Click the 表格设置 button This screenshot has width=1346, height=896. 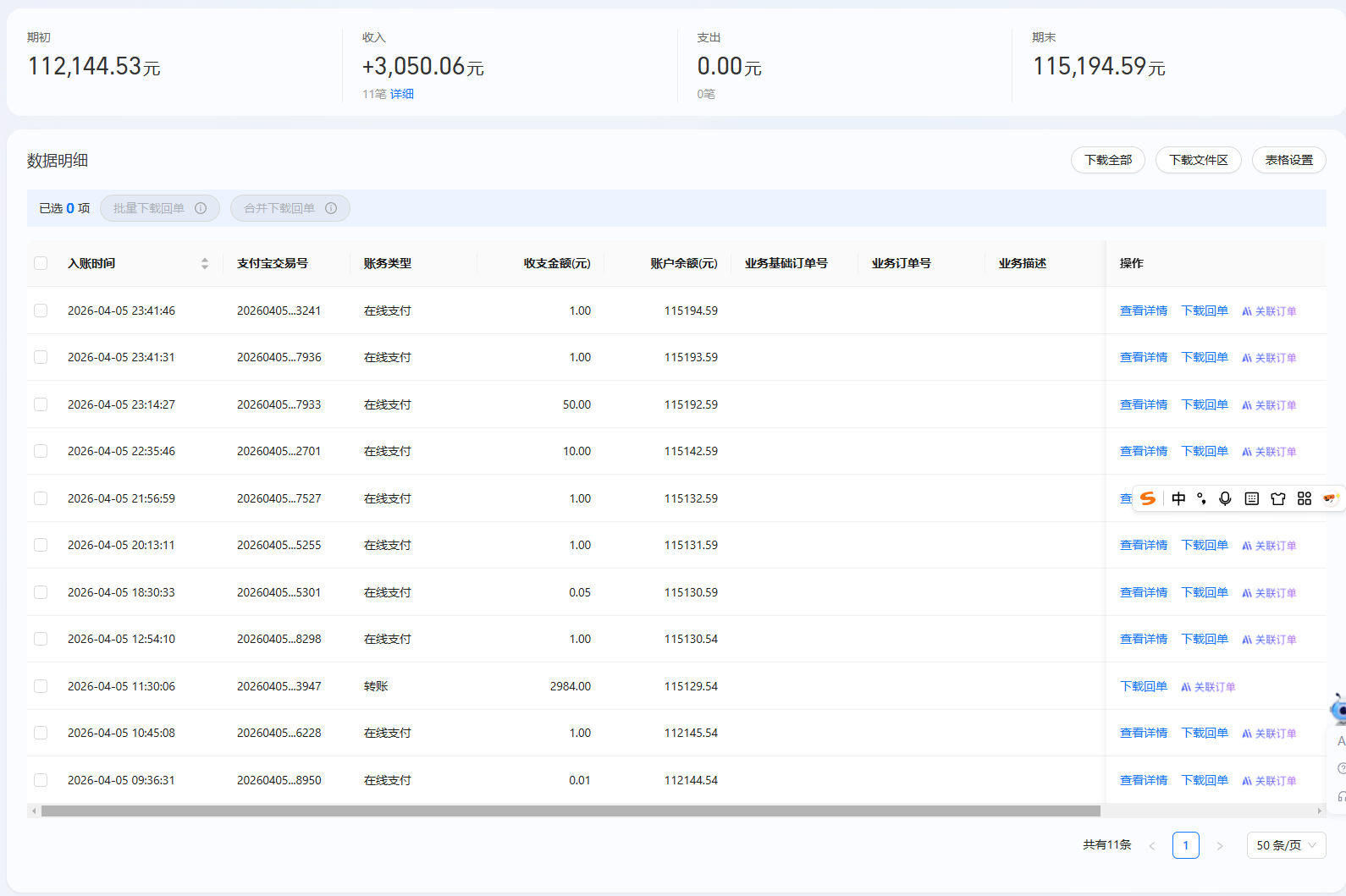click(x=1288, y=160)
